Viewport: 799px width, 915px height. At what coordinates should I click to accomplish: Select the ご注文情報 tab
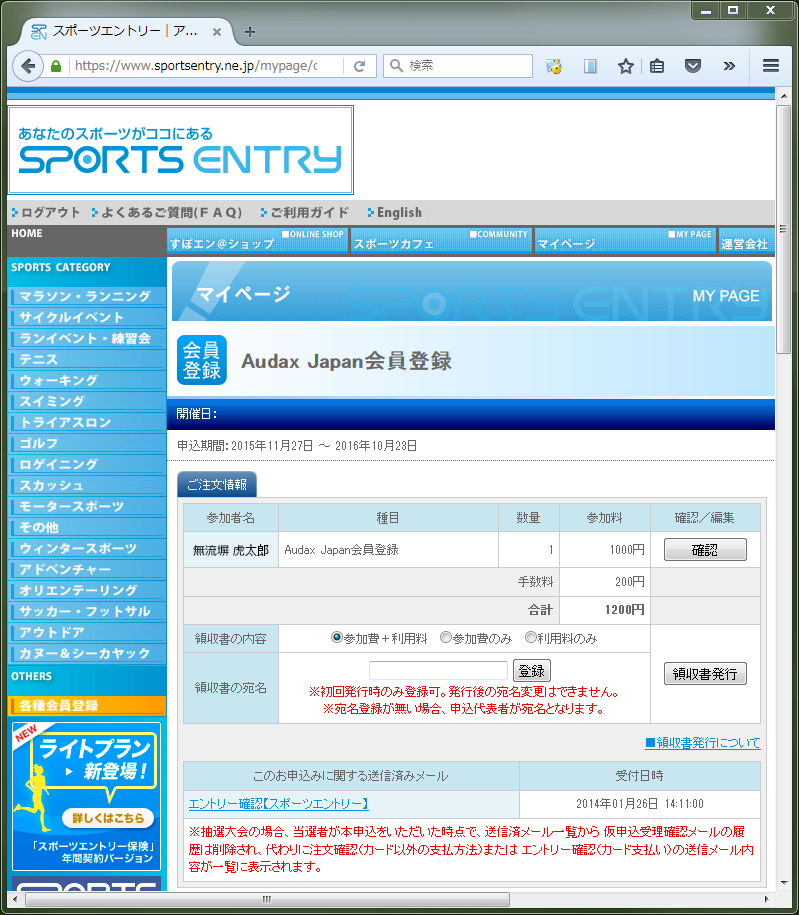(217, 484)
